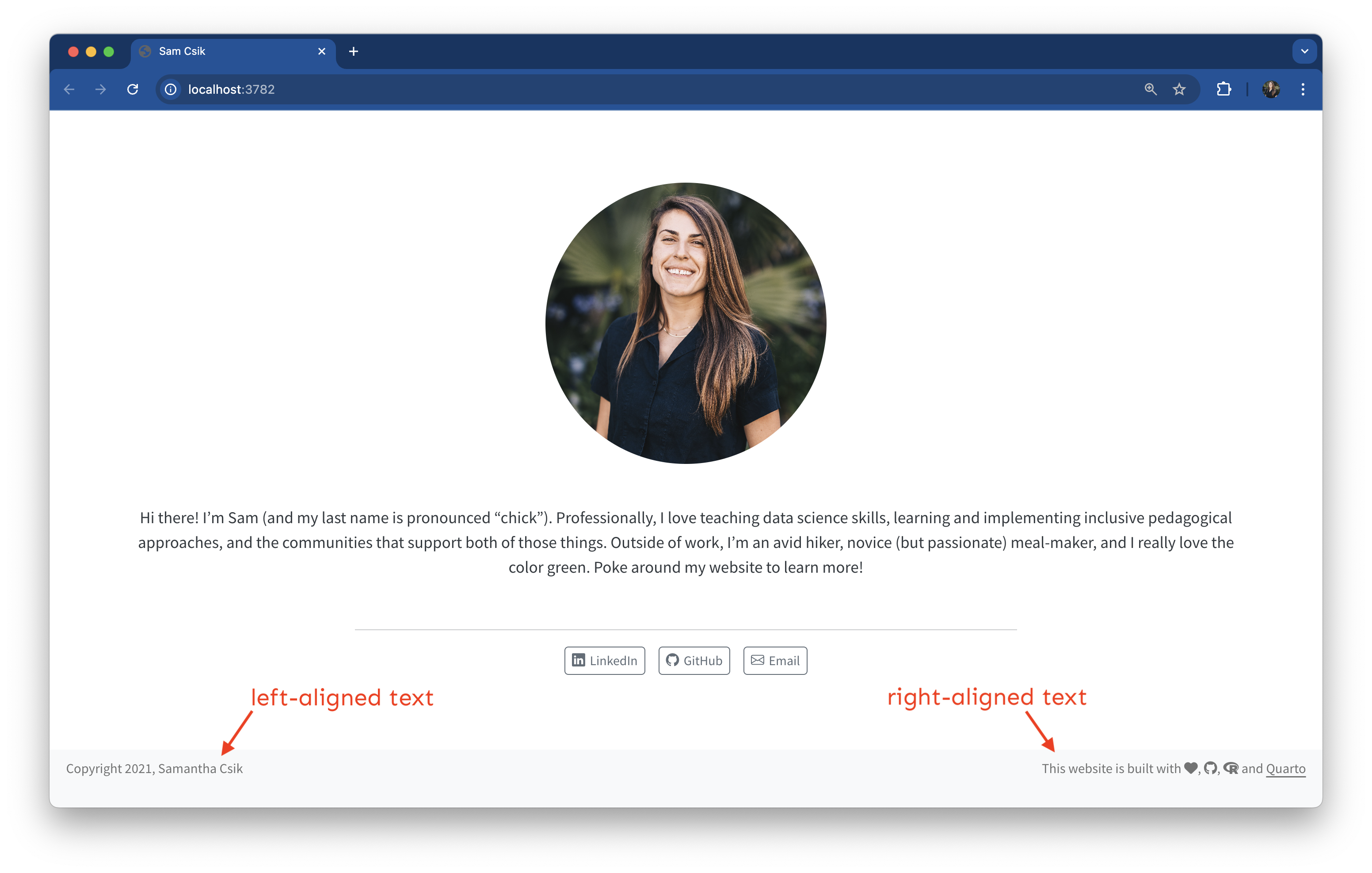Open the Chrome three-dot menu
Screen dimensions: 1372x873
point(1303,89)
